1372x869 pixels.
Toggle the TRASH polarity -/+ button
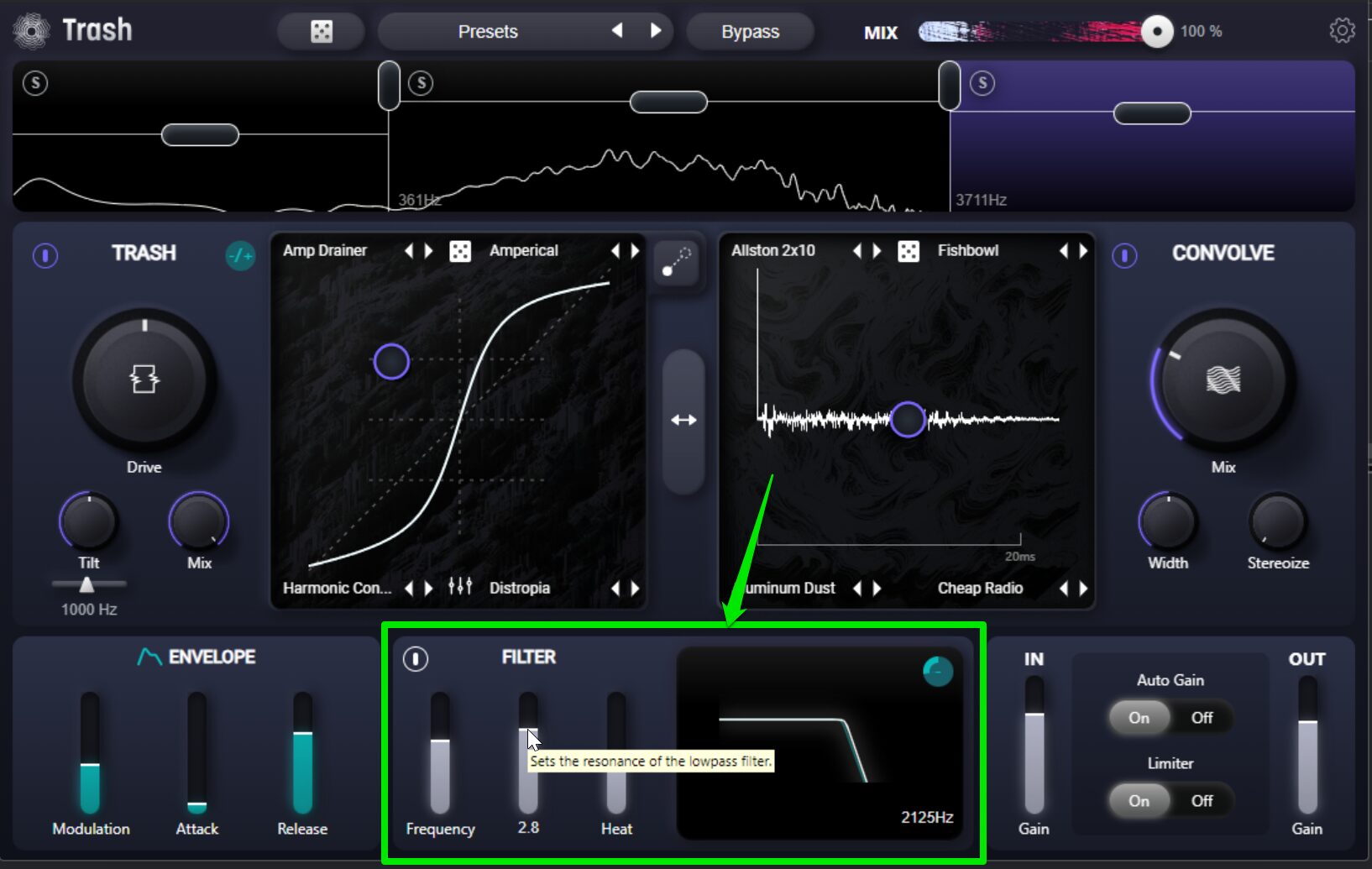(x=240, y=255)
